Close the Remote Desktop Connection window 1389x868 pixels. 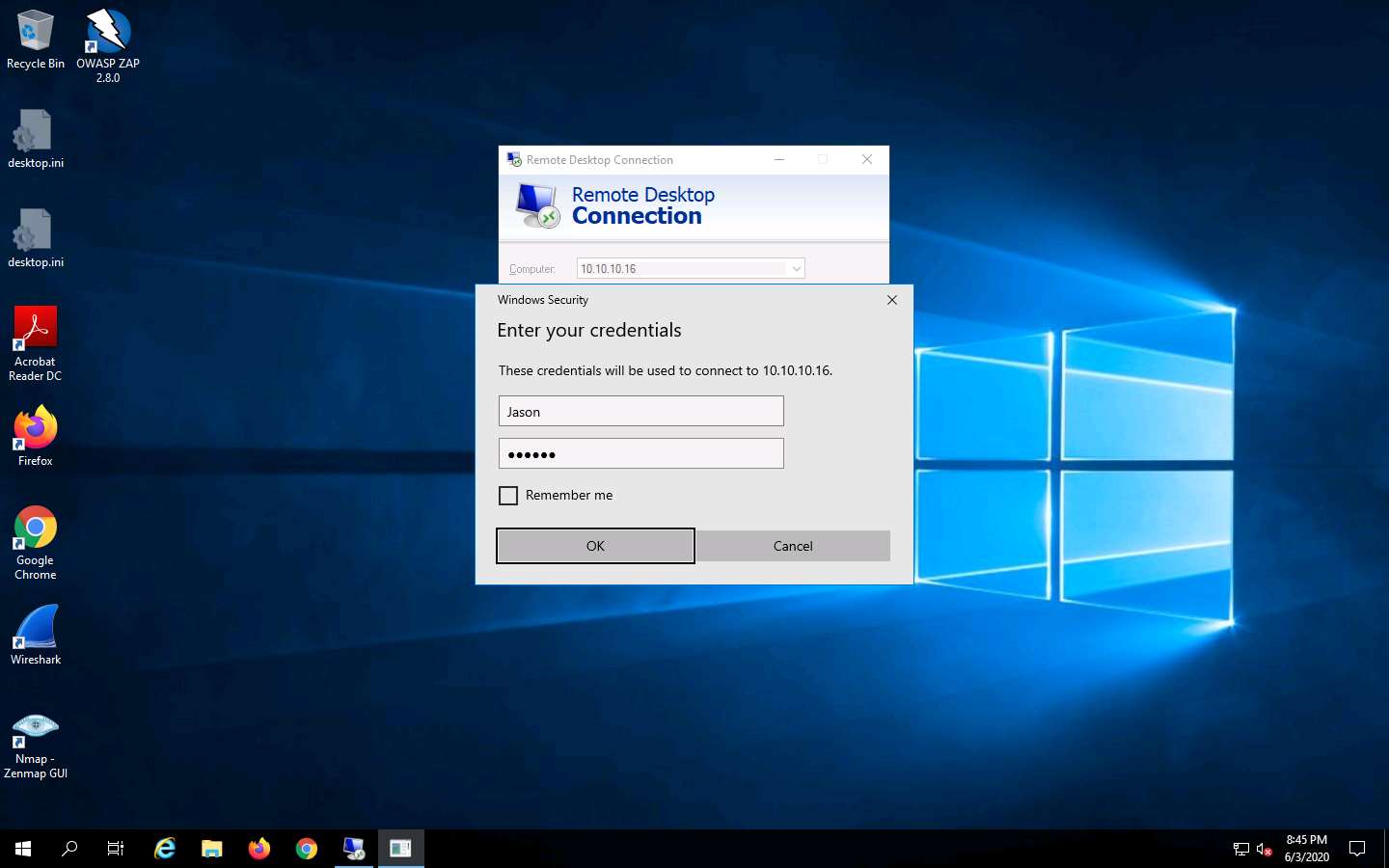pos(867,159)
